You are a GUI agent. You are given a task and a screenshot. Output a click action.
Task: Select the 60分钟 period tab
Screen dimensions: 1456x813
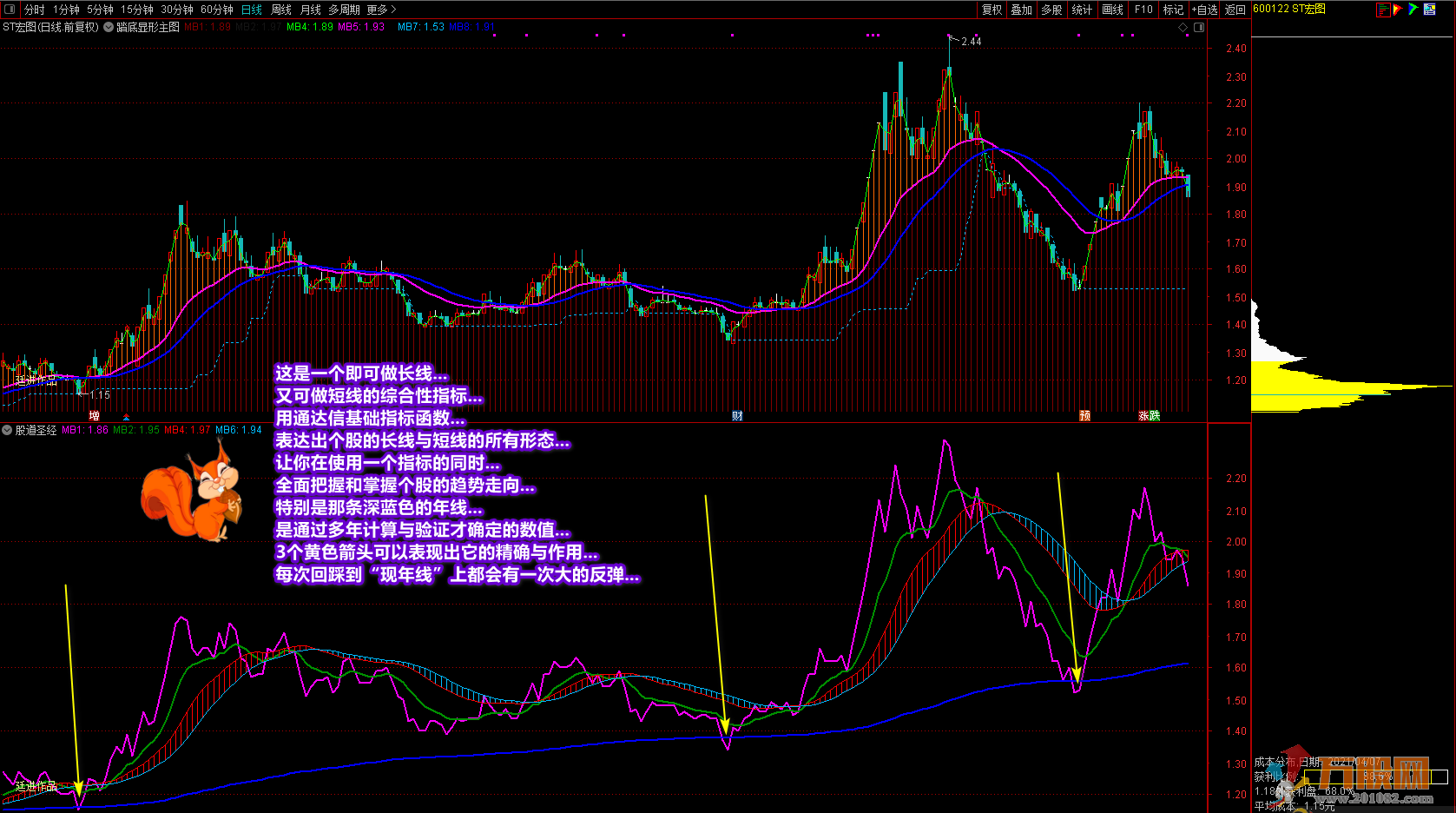pyautogui.click(x=217, y=10)
